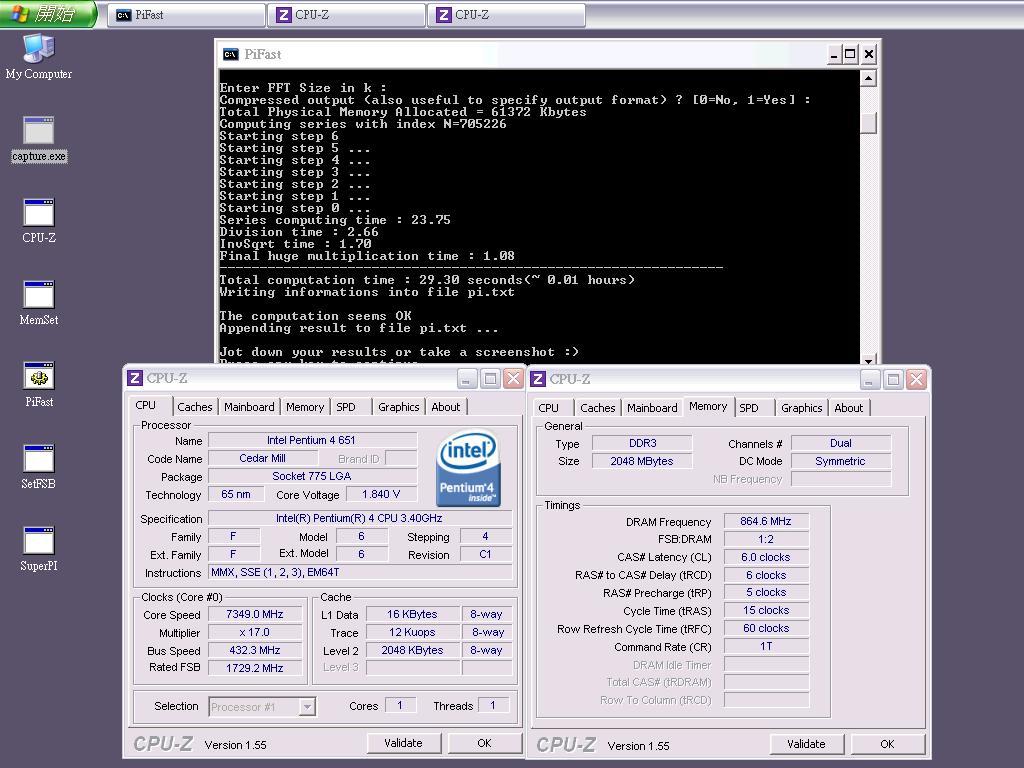Open Graphics tab in right CPU-Z window
Screen dimensions: 1024x768
pos(801,408)
